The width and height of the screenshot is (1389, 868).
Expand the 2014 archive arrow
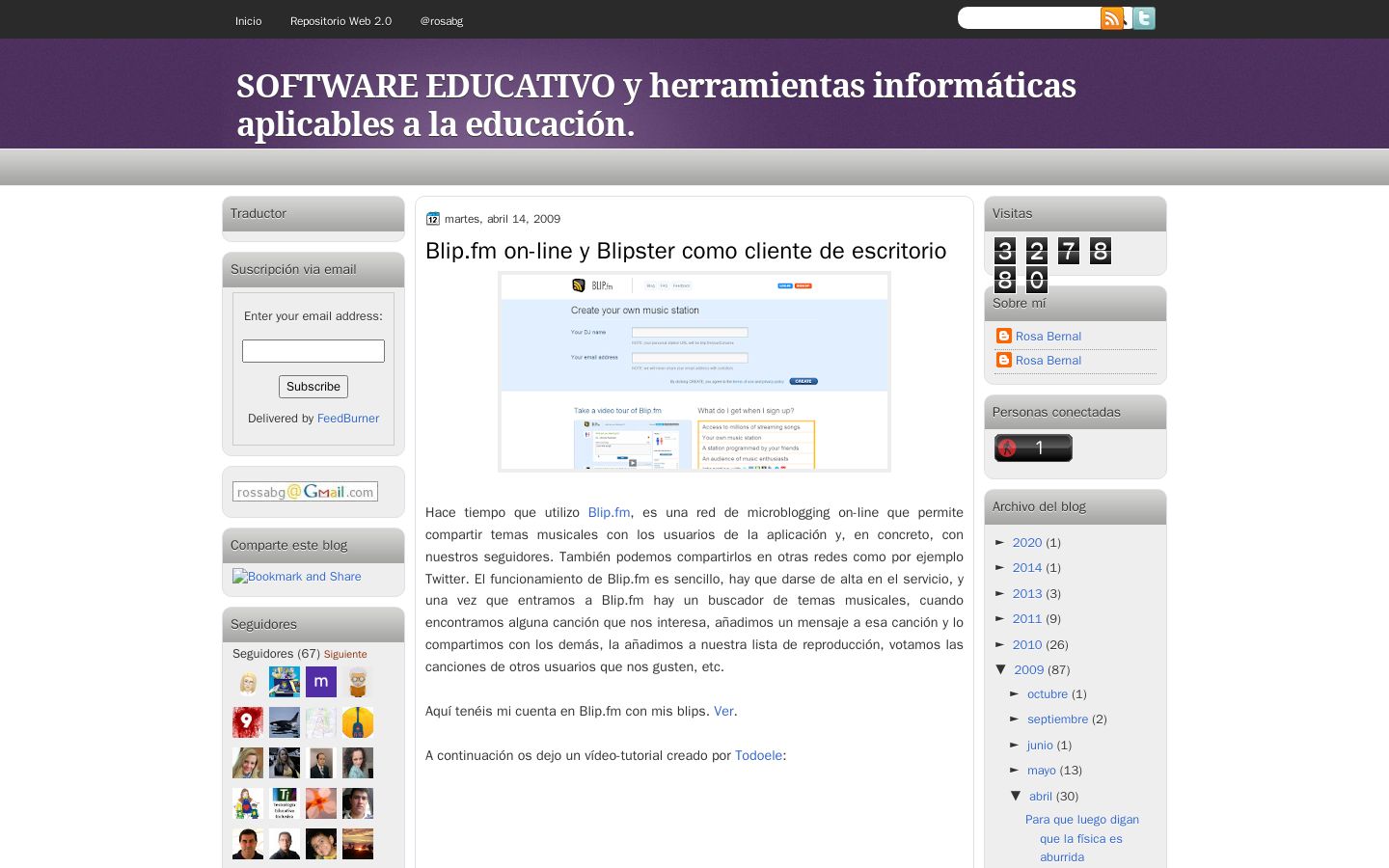[1001, 568]
